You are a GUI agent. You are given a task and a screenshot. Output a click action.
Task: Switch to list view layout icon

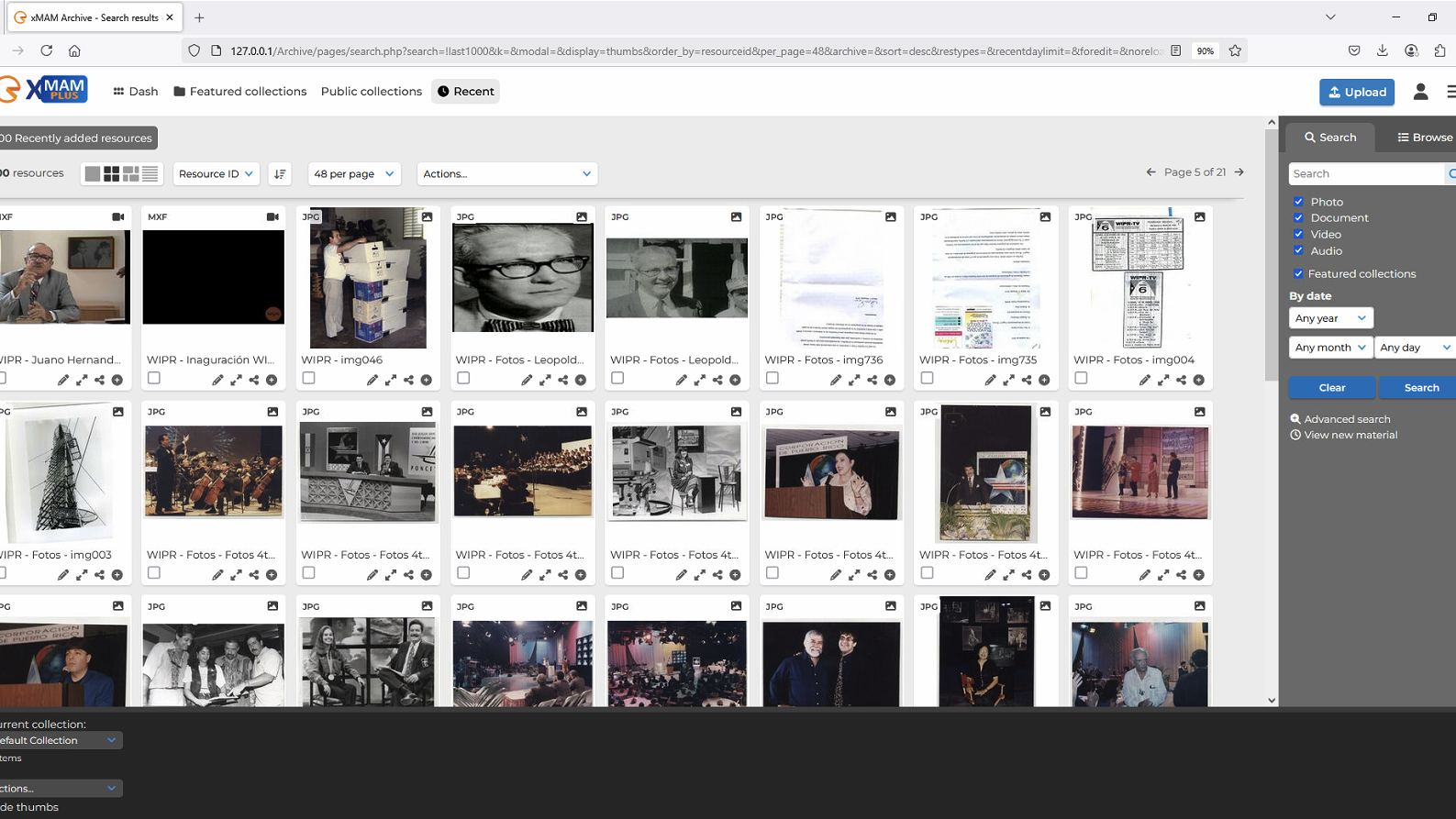click(x=150, y=173)
